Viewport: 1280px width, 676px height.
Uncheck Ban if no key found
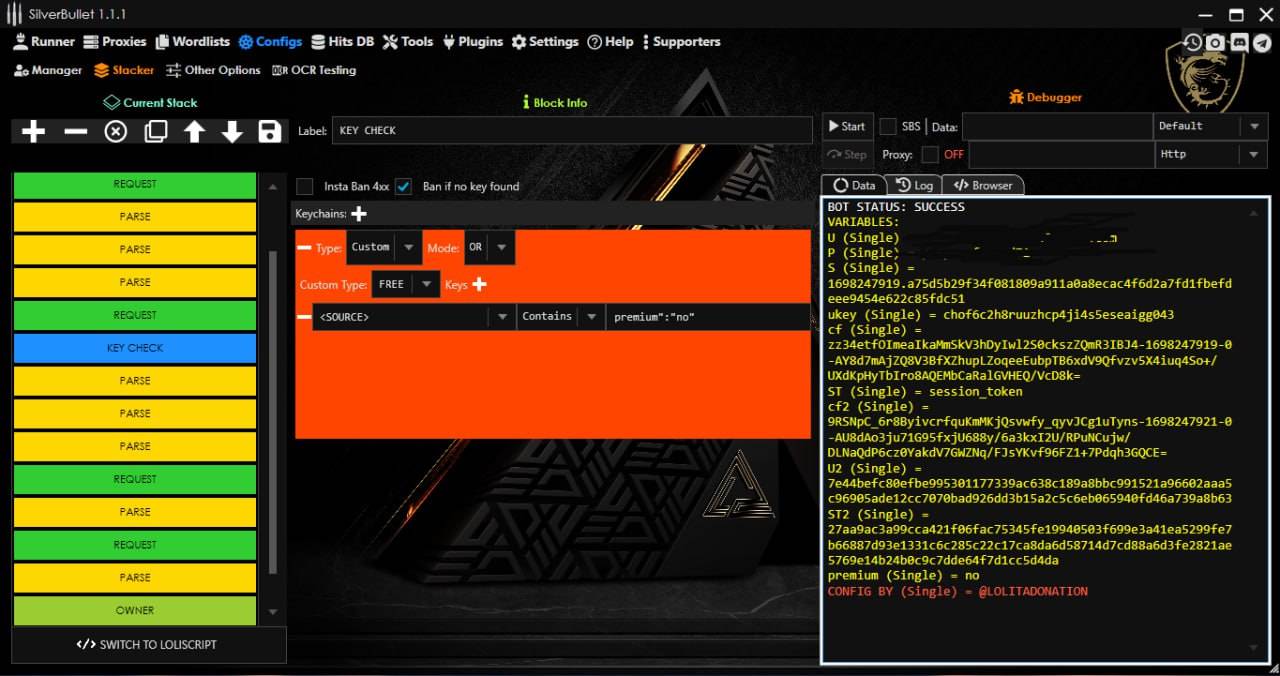pyautogui.click(x=403, y=186)
